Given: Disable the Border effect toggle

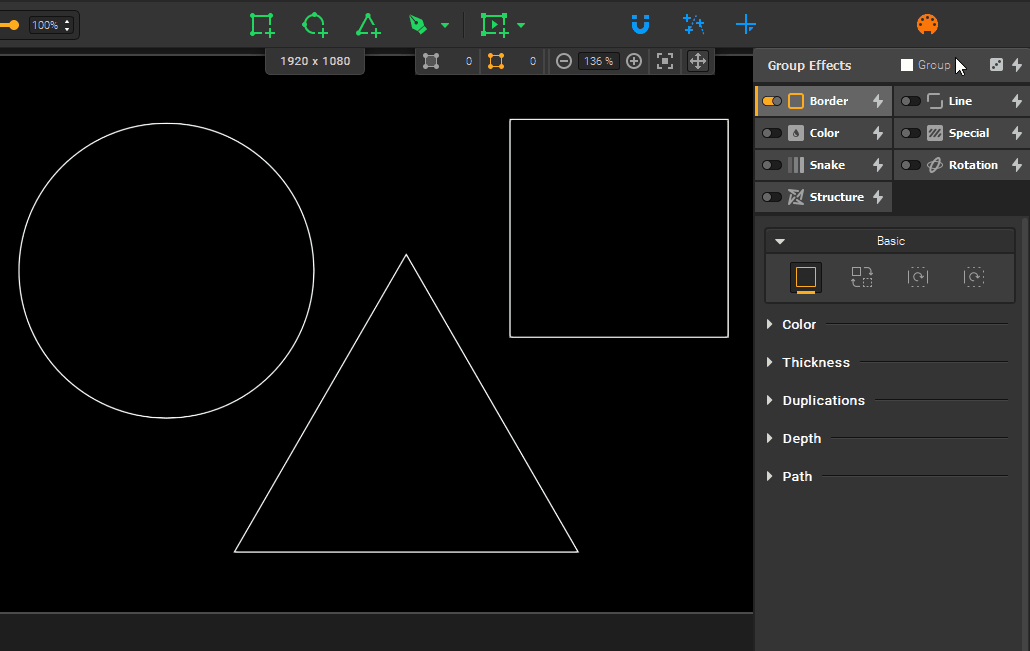Looking at the screenshot, I should pyautogui.click(x=771, y=101).
